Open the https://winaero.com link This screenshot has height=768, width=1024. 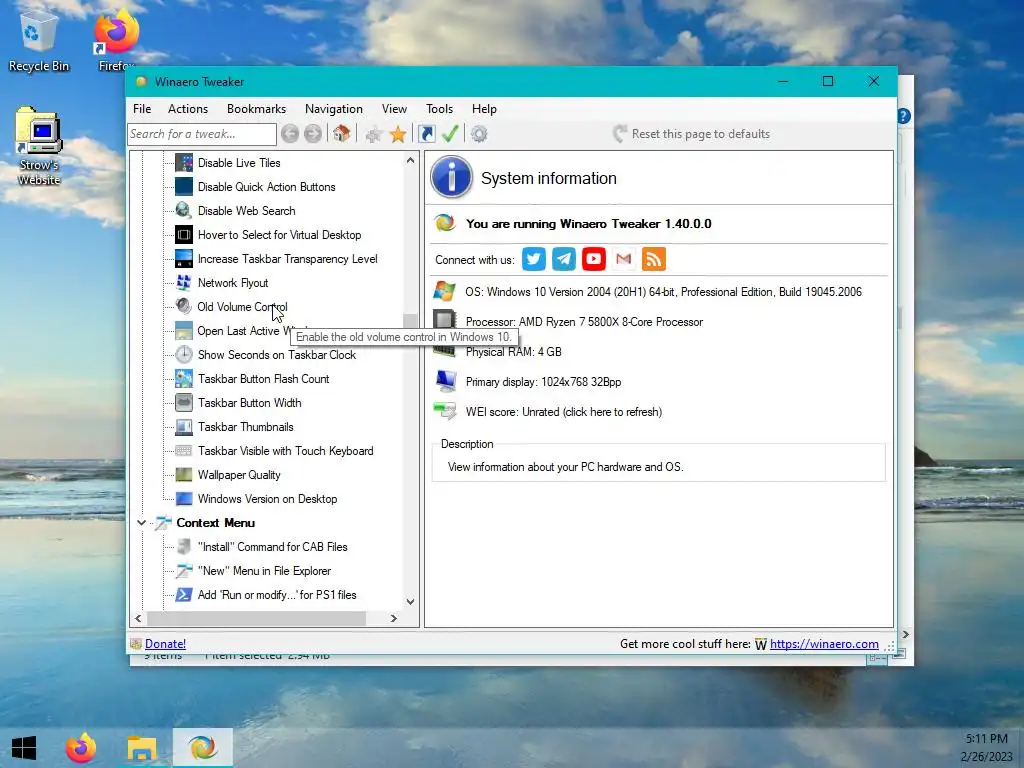click(x=824, y=644)
